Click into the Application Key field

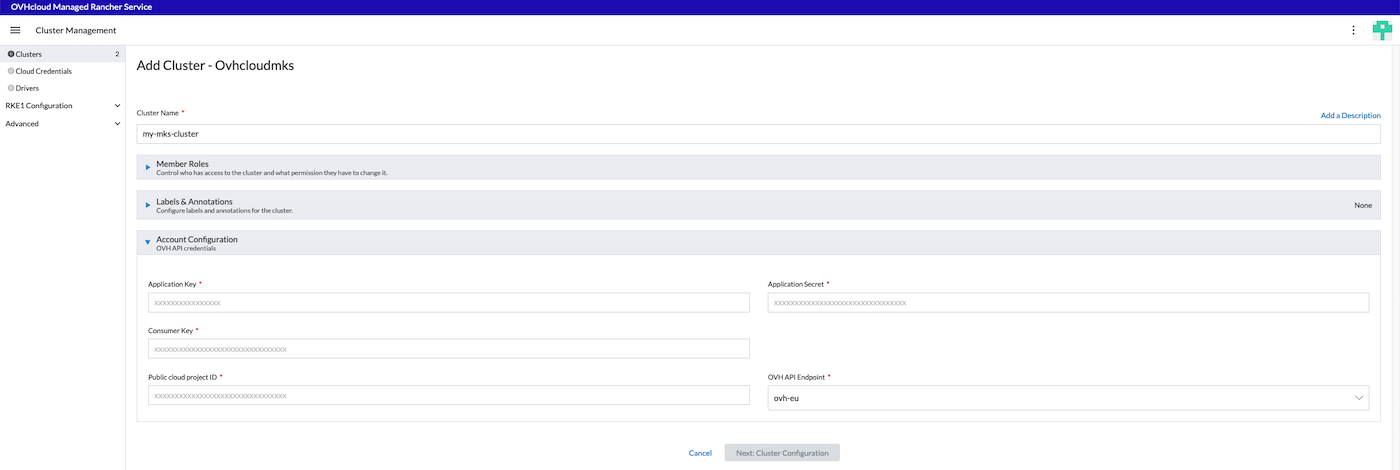[x=448, y=303]
